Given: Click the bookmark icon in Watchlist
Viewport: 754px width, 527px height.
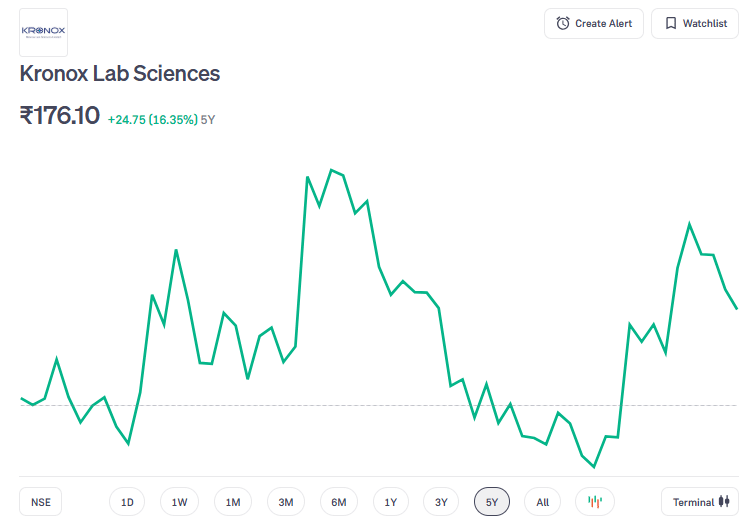Looking at the screenshot, I should 670,23.
